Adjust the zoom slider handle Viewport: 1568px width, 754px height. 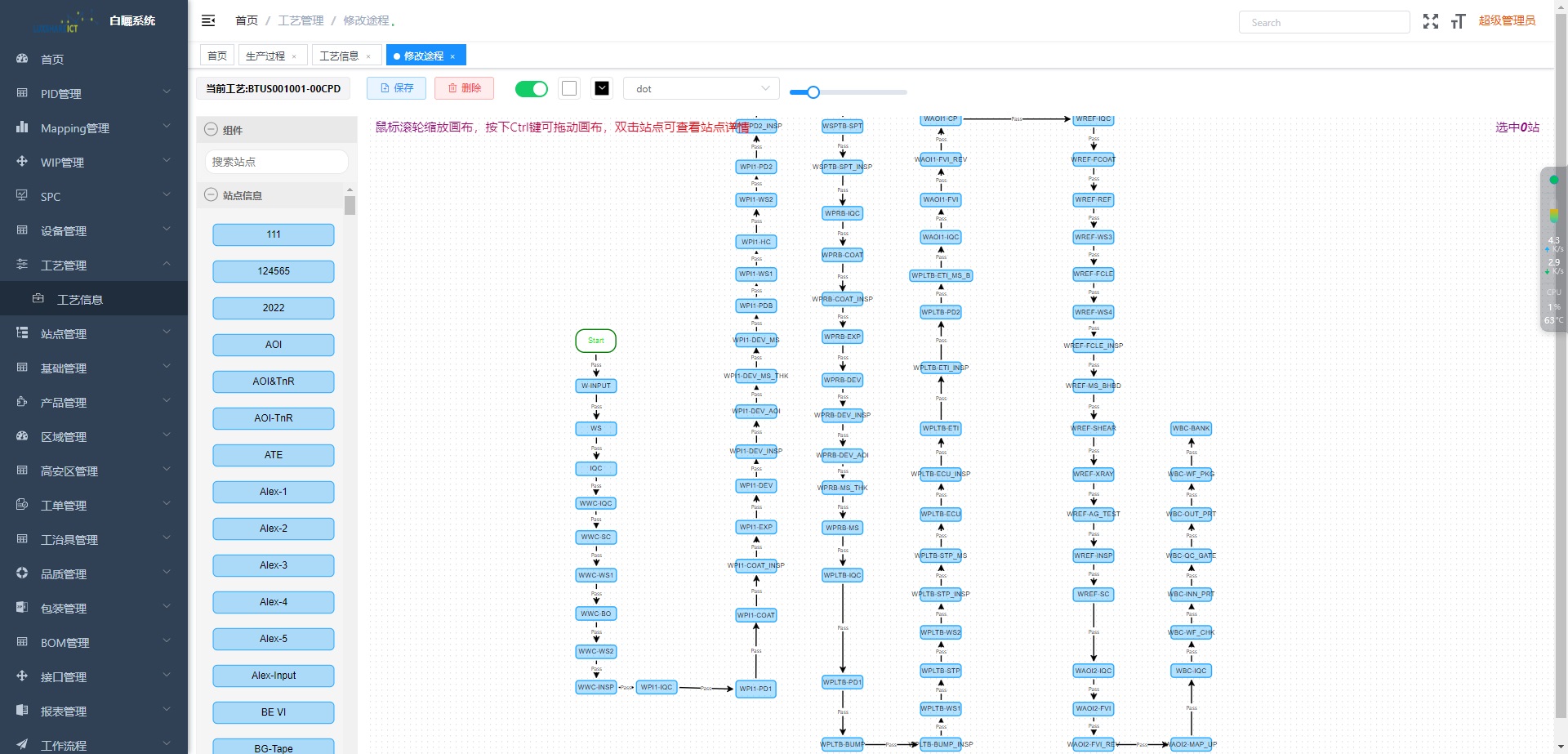(x=813, y=92)
